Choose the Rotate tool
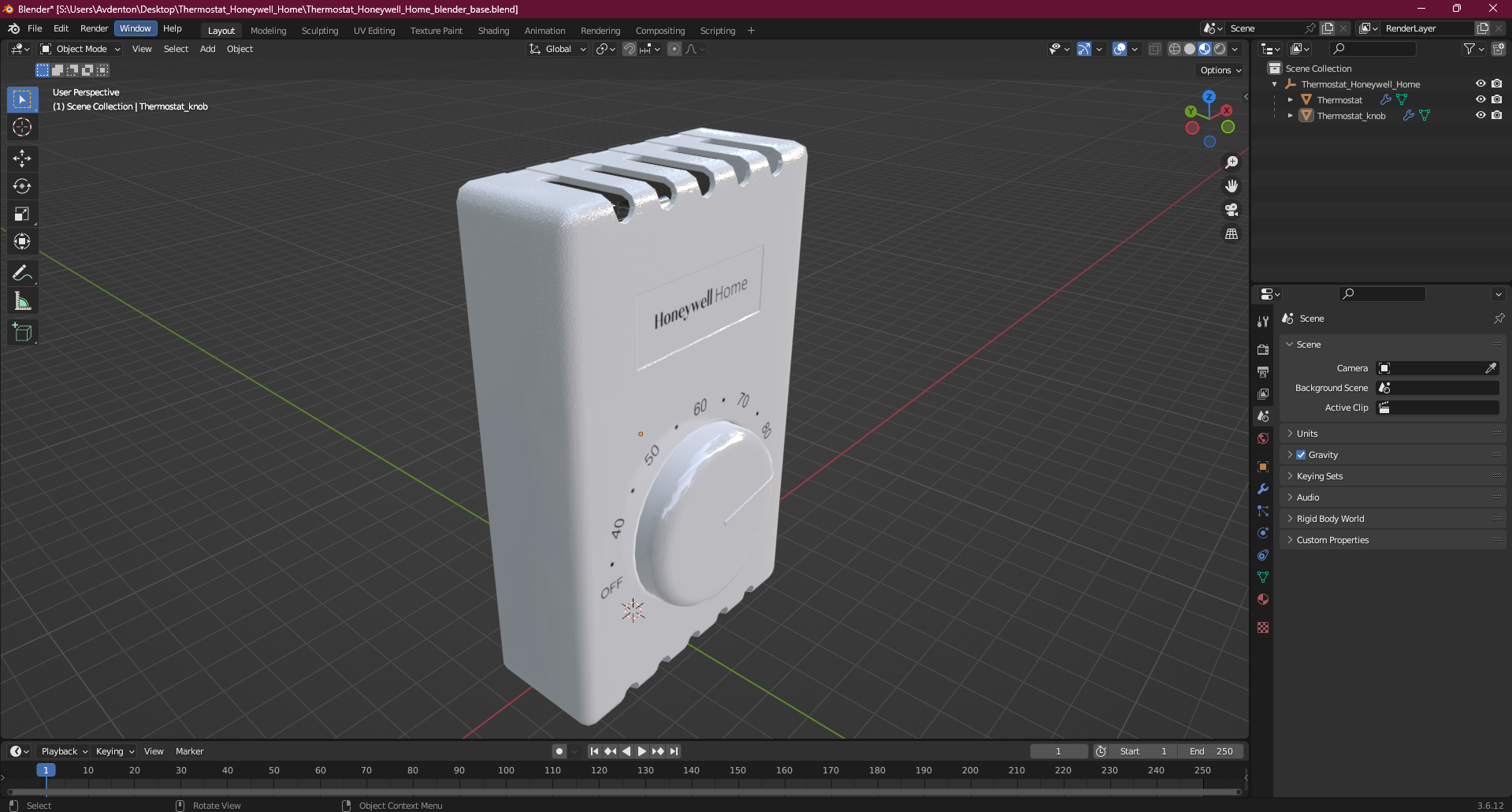1512x812 pixels. tap(22, 186)
